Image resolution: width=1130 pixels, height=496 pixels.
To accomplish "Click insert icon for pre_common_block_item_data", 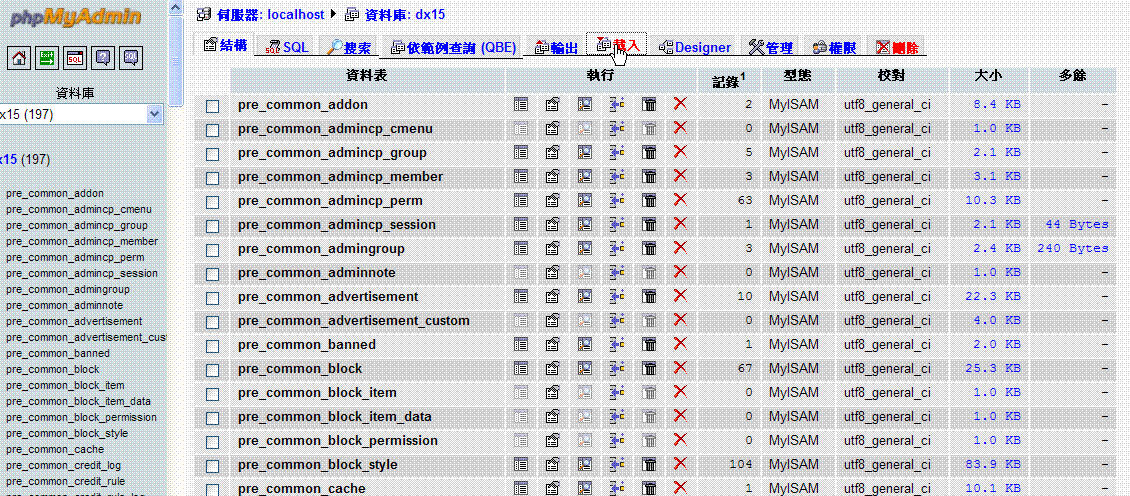I will pyautogui.click(x=616, y=416).
